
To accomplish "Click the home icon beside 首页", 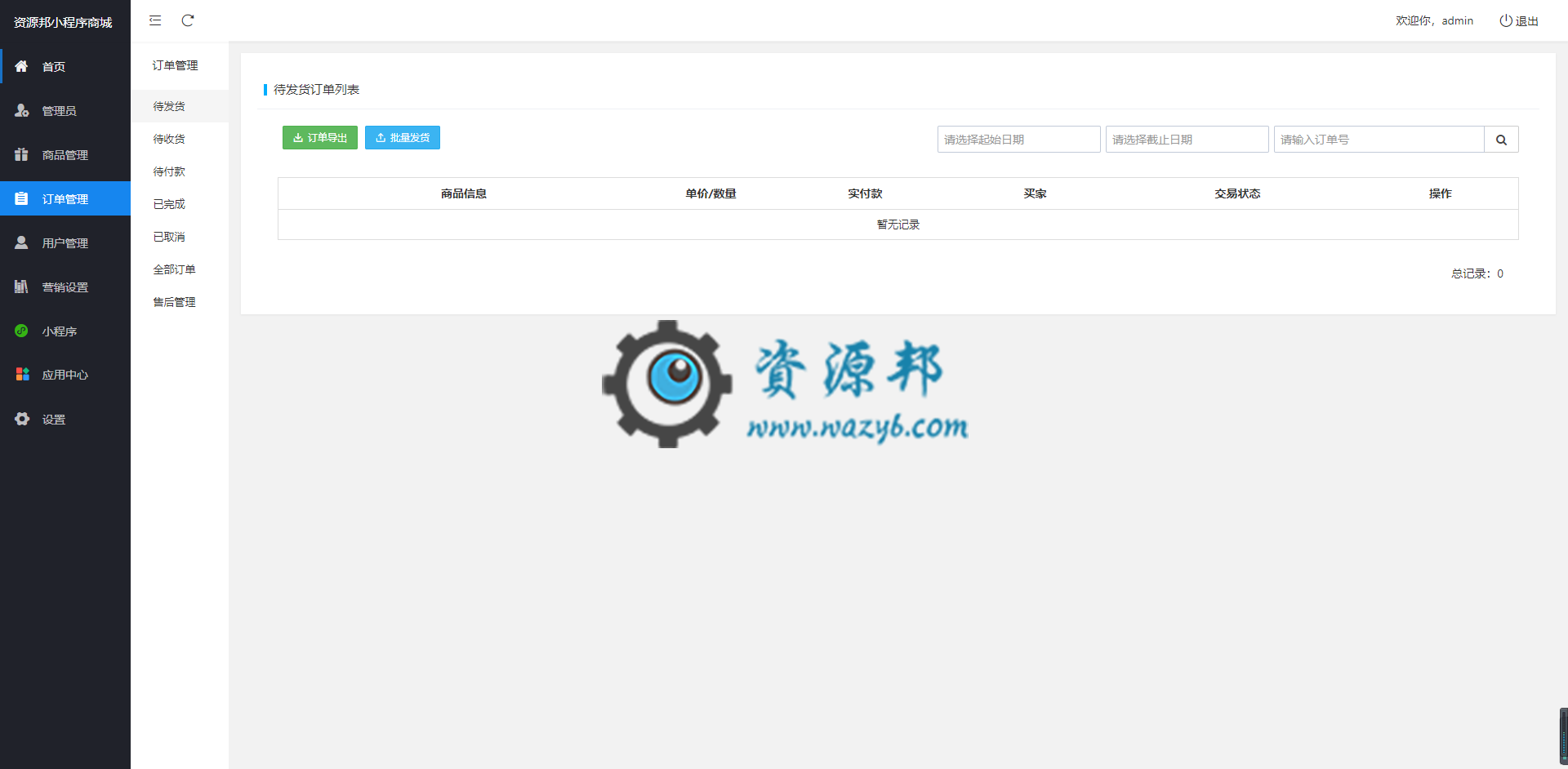I will [x=22, y=66].
